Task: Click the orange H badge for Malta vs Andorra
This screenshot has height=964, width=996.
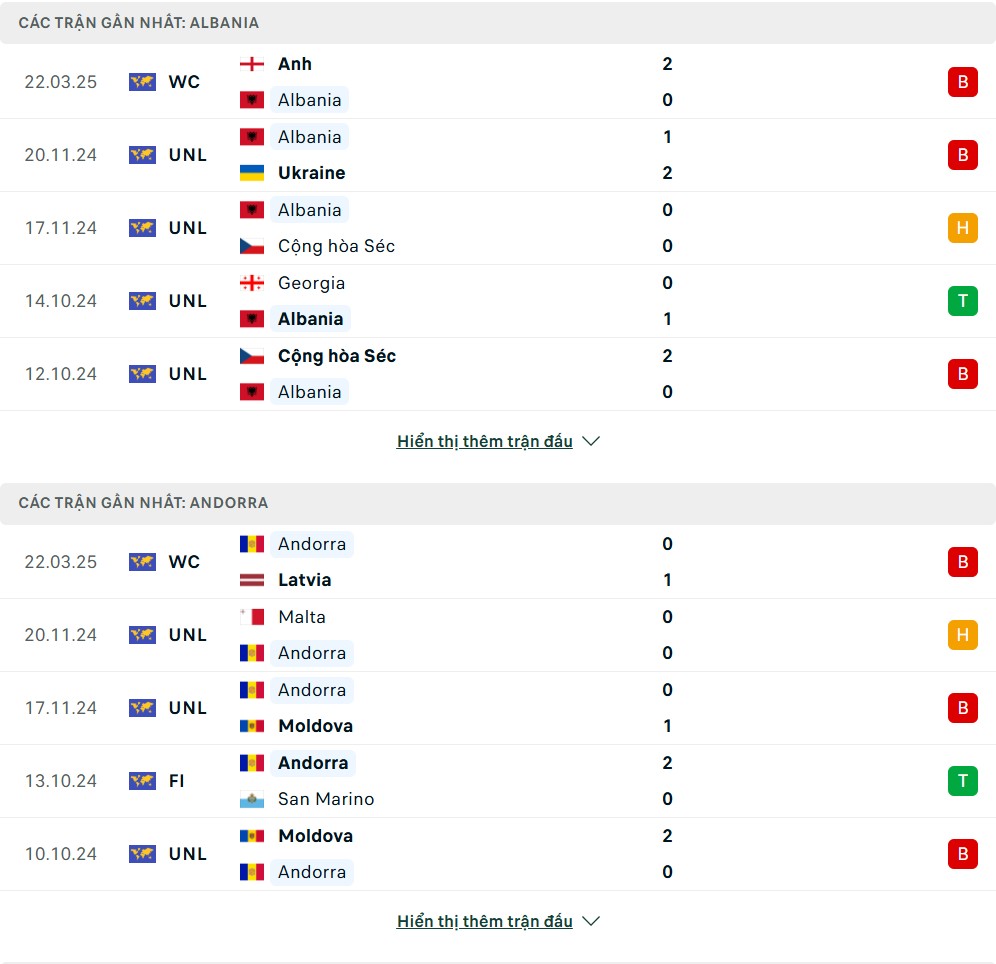Action: tap(962, 634)
